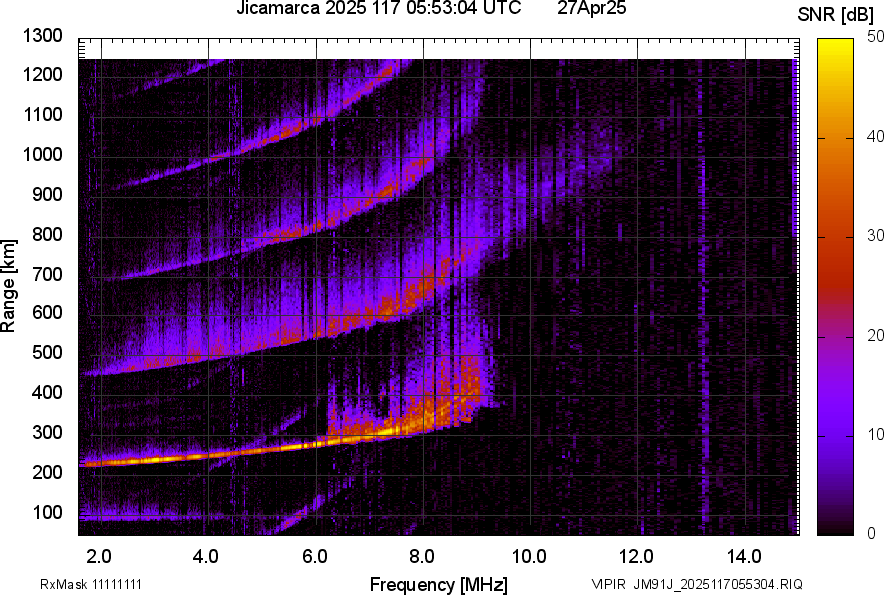This screenshot has height=595, width=884.
Task: Click the range tick label "100"
Action: (x=47, y=513)
